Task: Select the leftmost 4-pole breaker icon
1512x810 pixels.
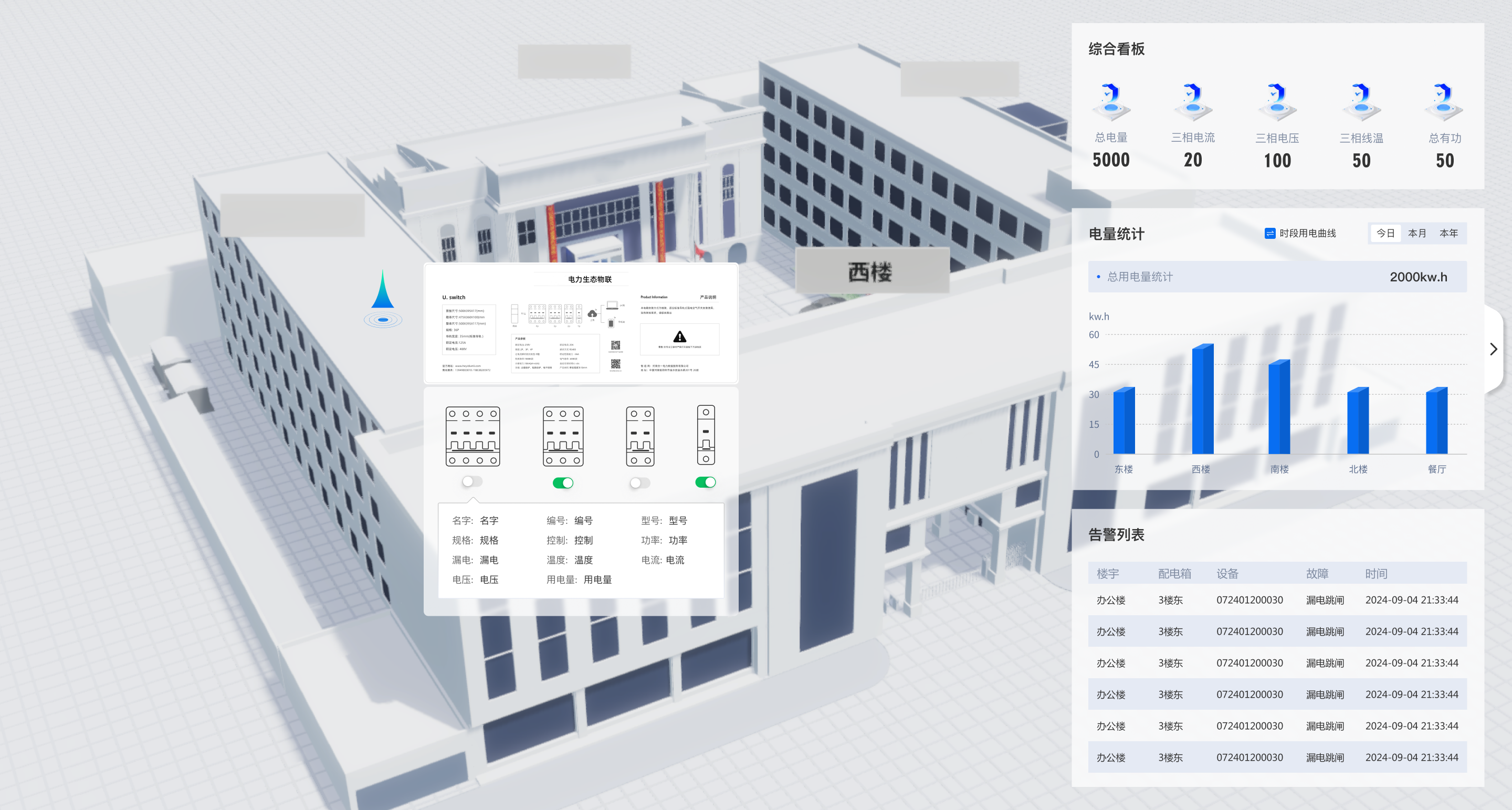Action: pos(473,437)
